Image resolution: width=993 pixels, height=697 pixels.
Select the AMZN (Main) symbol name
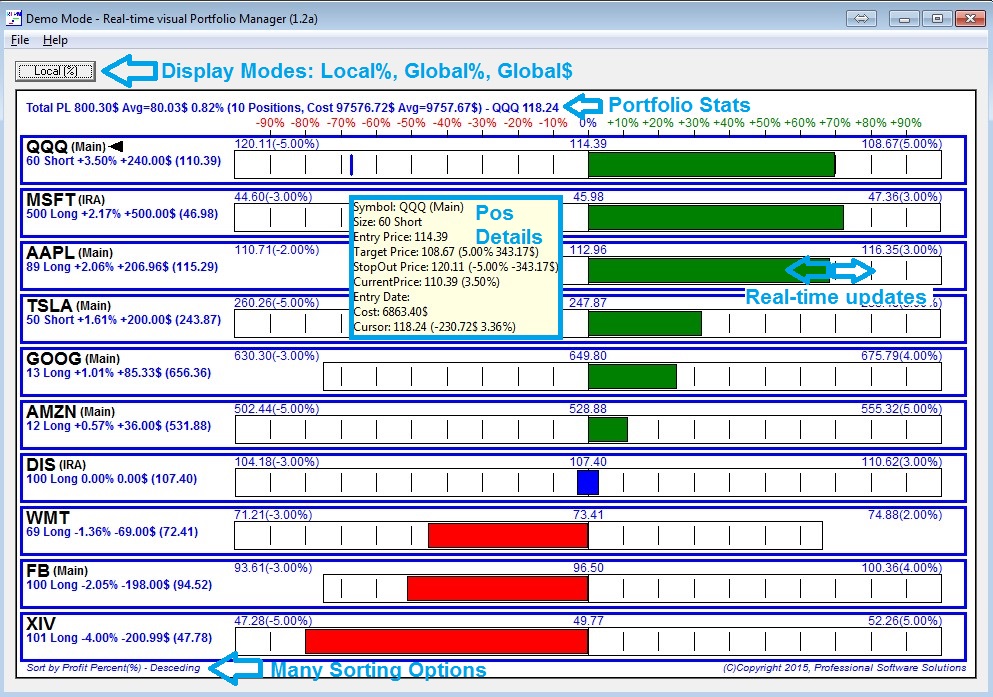pyautogui.click(x=70, y=411)
